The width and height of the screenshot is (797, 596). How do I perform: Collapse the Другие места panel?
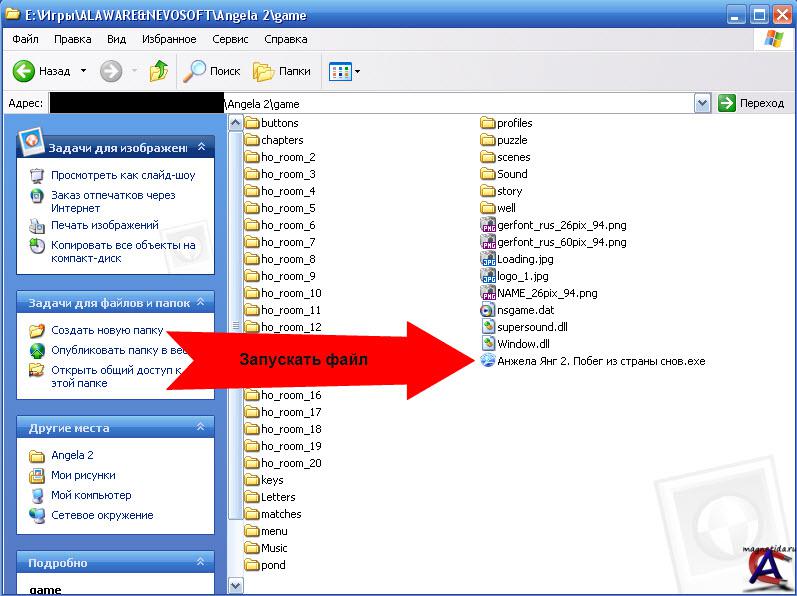click(x=201, y=428)
